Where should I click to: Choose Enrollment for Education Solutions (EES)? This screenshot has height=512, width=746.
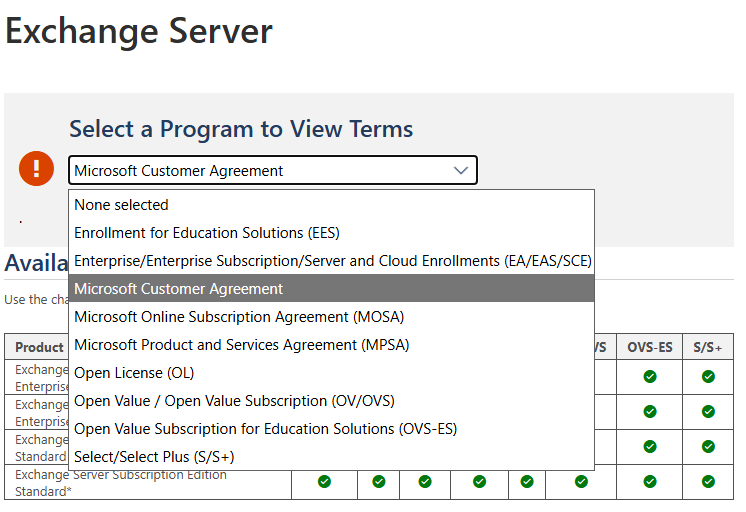(x=331, y=233)
